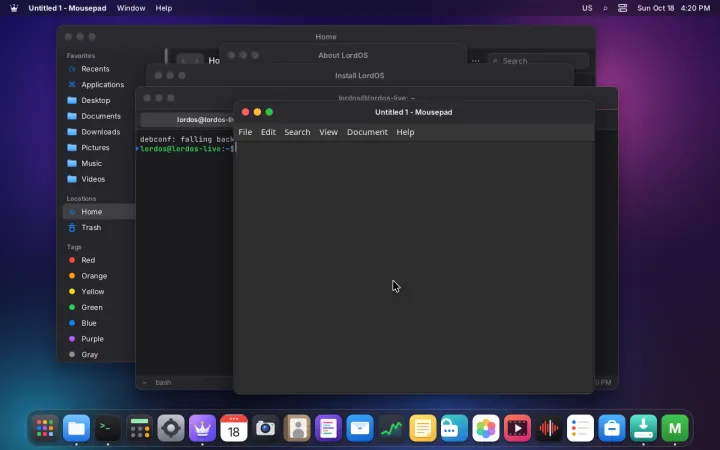This screenshot has width=720, height=450.
Task: Maximize Mousepad with the green button
Action: click(x=269, y=112)
